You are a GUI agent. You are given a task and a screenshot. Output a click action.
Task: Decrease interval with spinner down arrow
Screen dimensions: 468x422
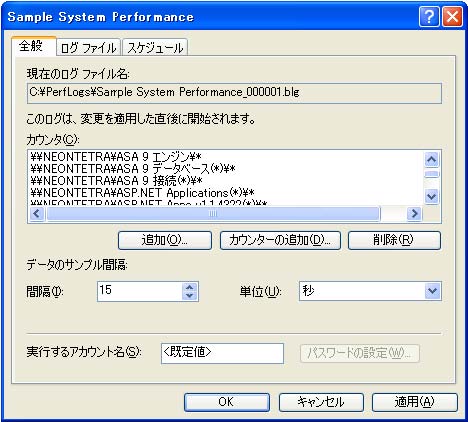point(190,296)
